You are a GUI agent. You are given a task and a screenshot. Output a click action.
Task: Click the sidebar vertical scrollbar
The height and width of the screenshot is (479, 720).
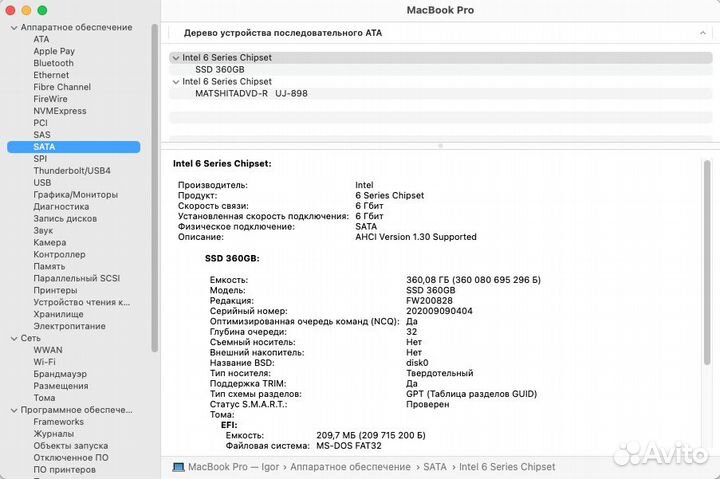(155, 188)
